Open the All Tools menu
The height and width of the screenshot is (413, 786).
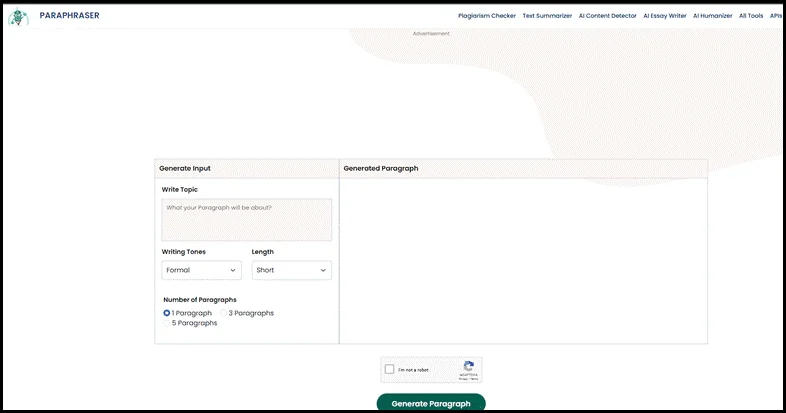pyautogui.click(x=751, y=16)
